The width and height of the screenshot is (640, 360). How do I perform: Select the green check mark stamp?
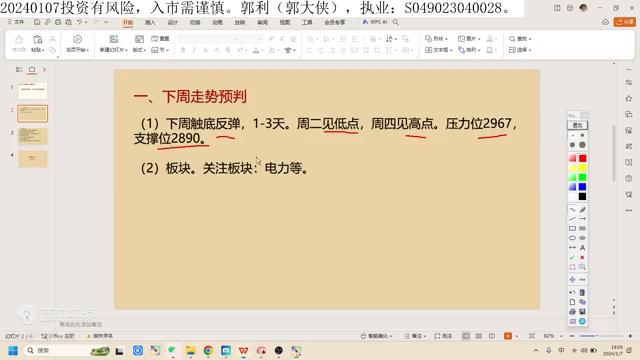(x=573, y=257)
